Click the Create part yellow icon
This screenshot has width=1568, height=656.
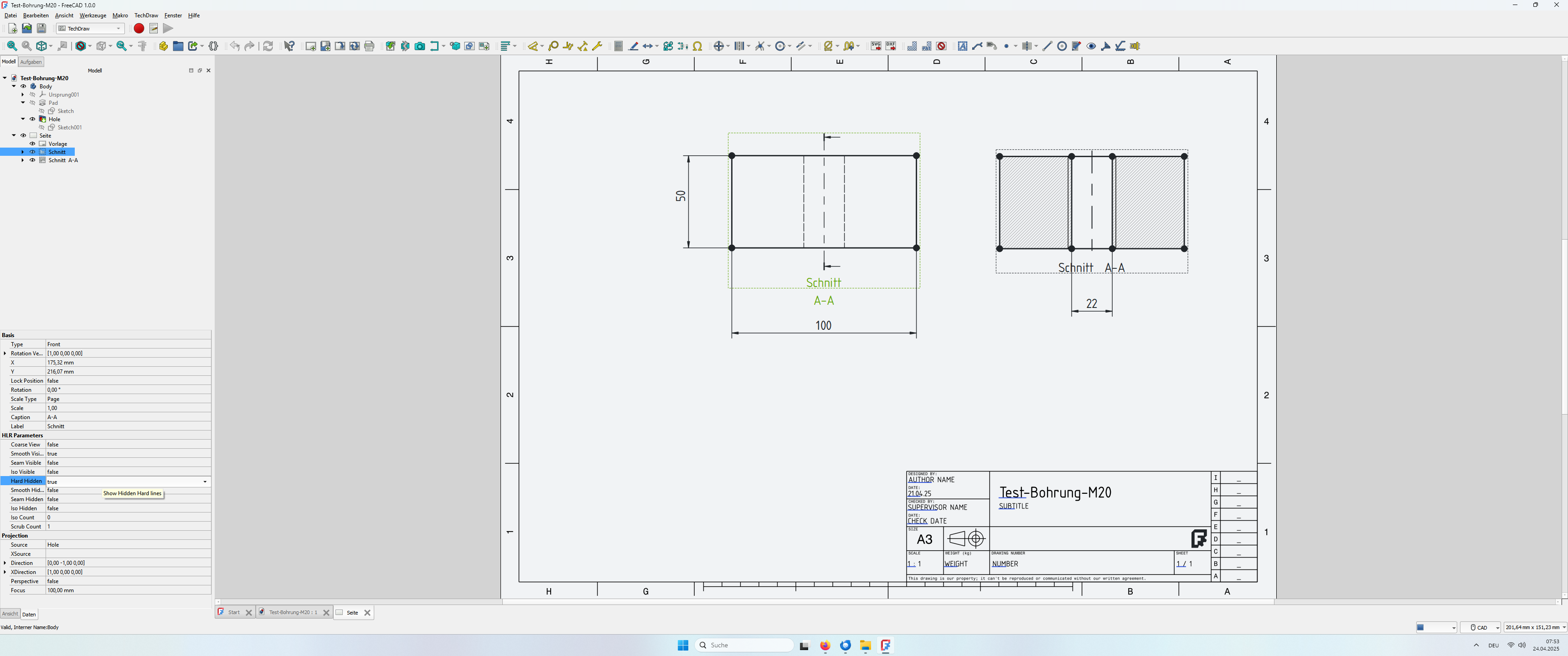(x=163, y=46)
